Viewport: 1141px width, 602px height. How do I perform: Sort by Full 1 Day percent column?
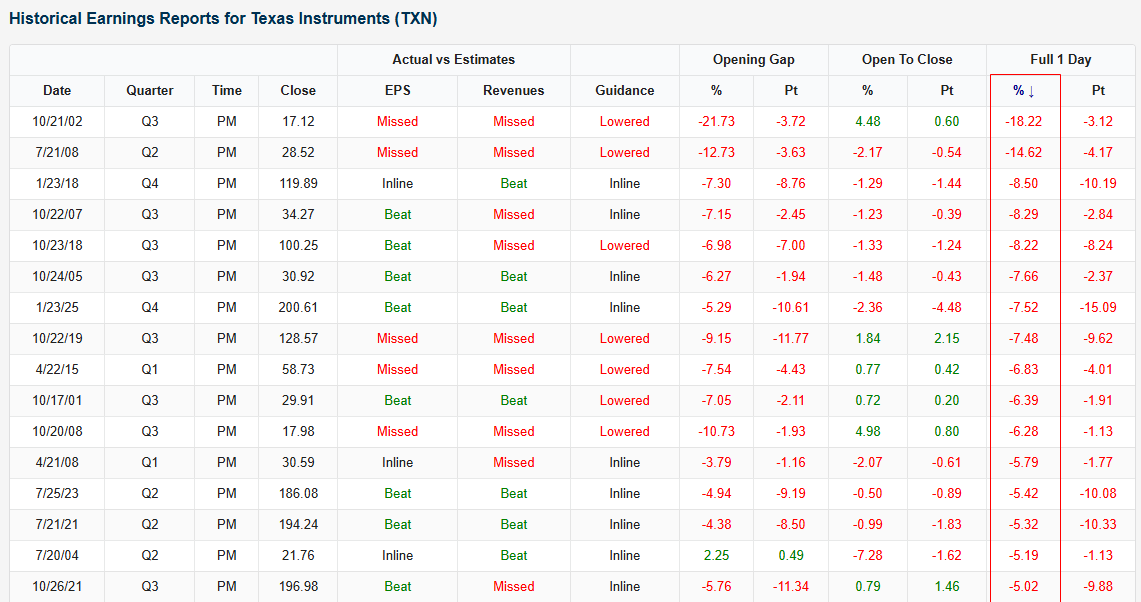pyautogui.click(x=1025, y=90)
